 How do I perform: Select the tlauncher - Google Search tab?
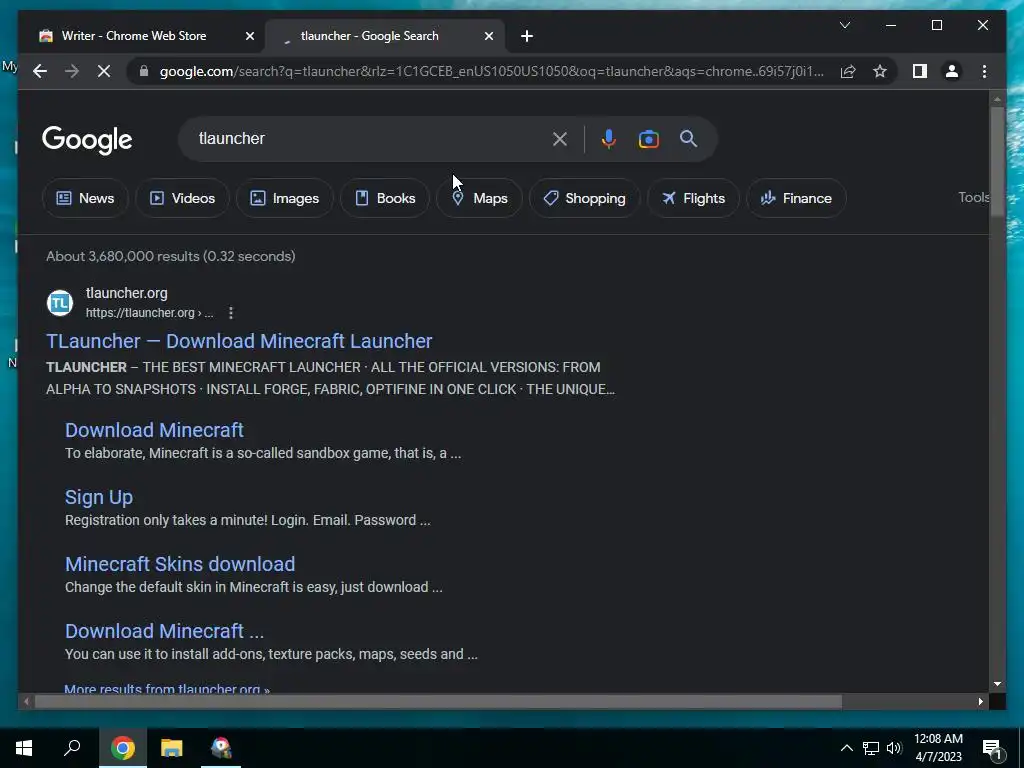click(384, 36)
